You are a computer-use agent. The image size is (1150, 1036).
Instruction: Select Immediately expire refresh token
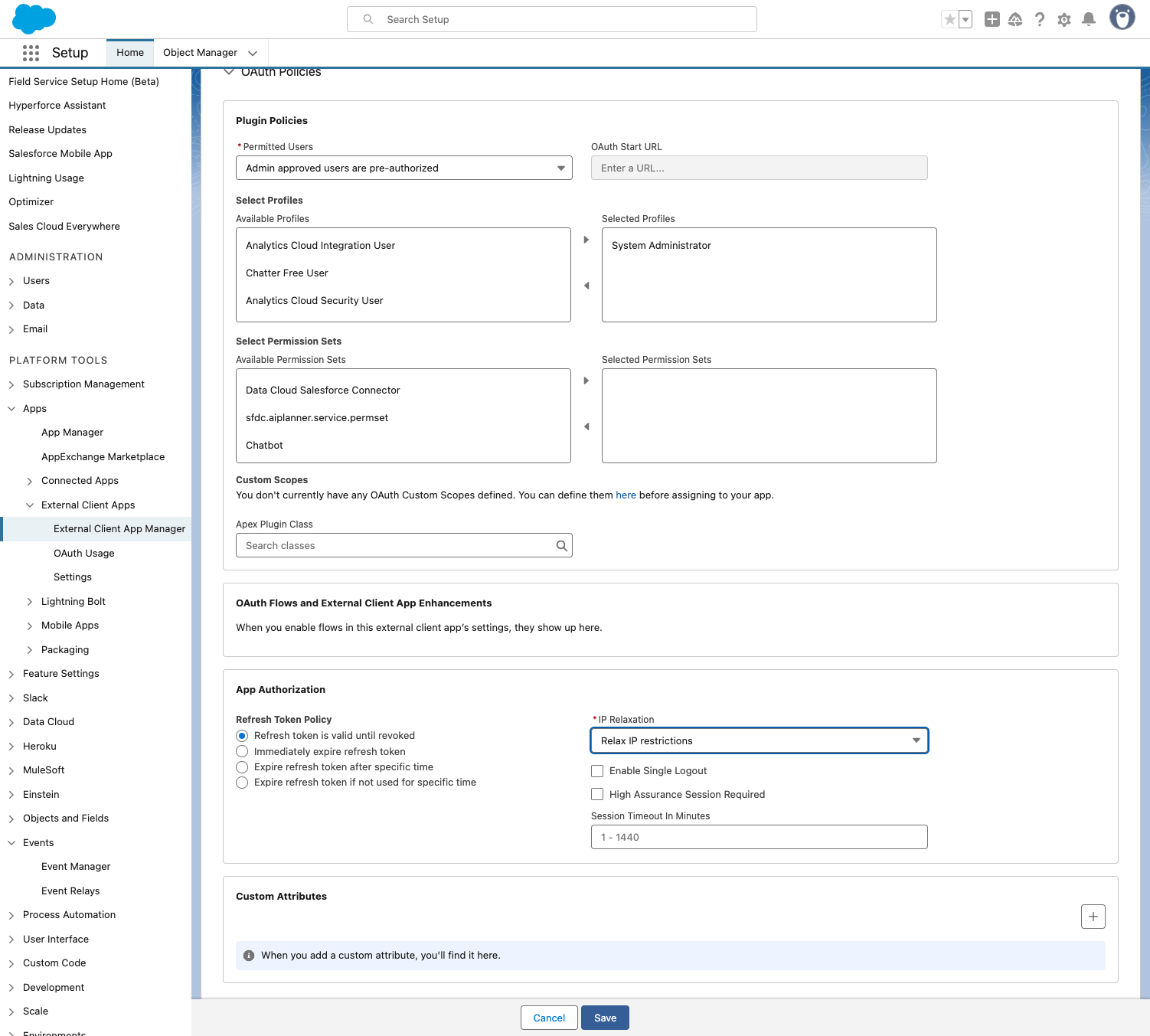(x=242, y=752)
